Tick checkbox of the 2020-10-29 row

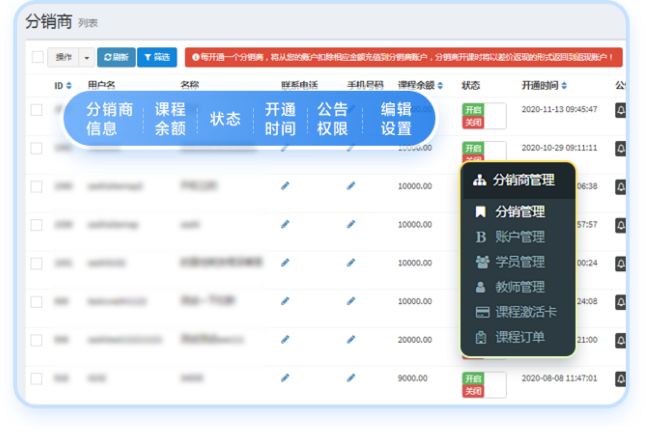pyautogui.click(x=36, y=148)
